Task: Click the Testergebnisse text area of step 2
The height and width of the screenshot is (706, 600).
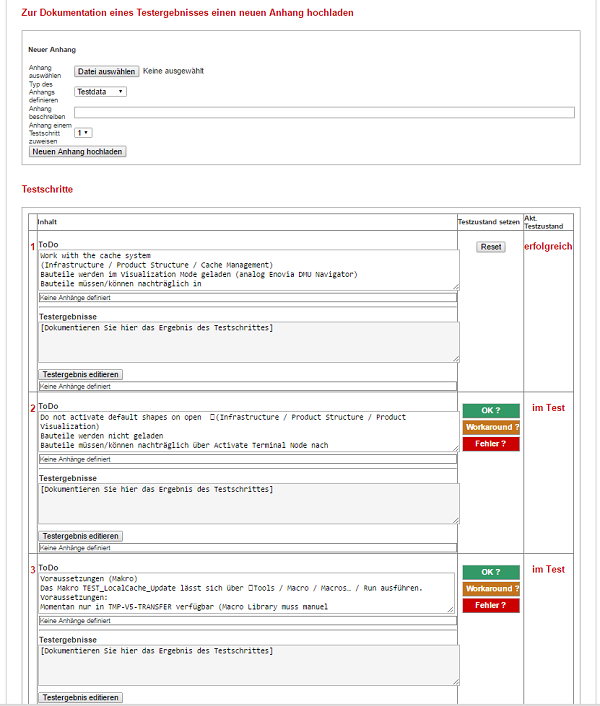Action: [249, 504]
